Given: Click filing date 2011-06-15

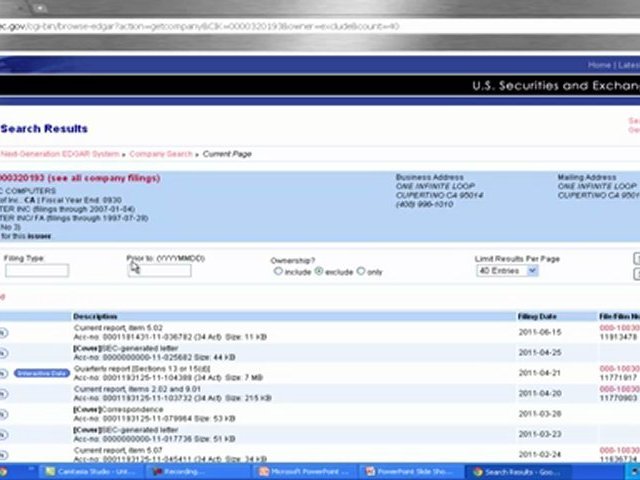Looking at the screenshot, I should tap(540, 332).
